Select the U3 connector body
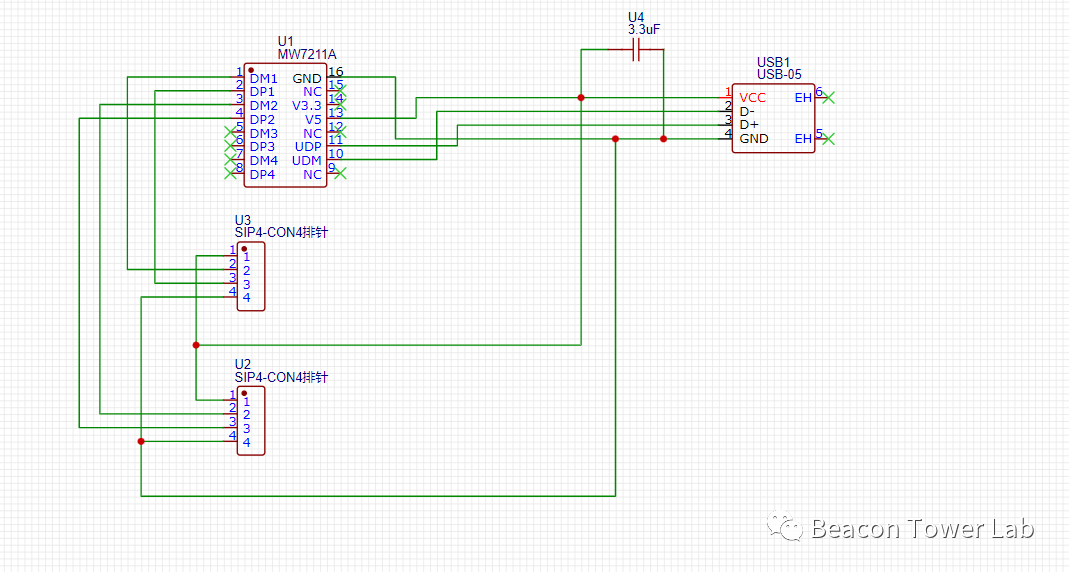Viewport: 1069px width, 572px height. coord(251,277)
